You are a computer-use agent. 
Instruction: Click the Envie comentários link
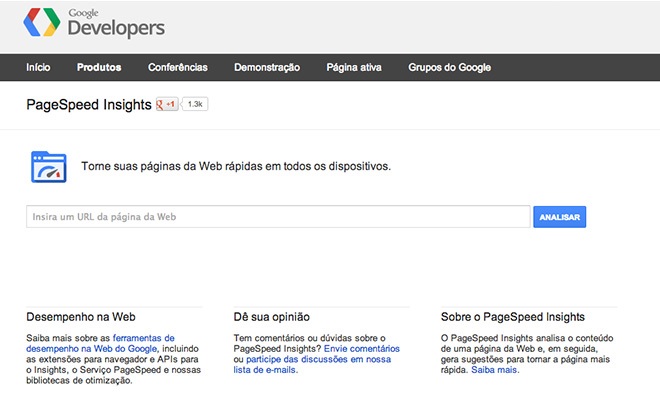362,349
